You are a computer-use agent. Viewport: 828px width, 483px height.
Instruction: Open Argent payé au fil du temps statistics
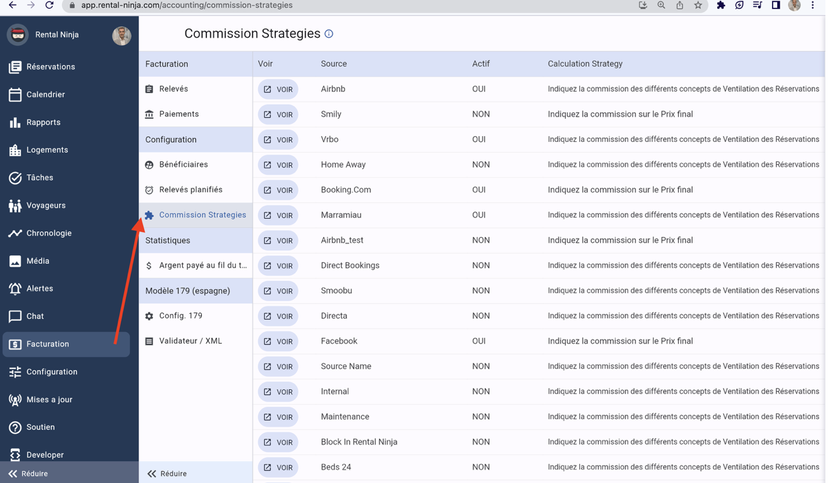pyautogui.click(x=195, y=265)
